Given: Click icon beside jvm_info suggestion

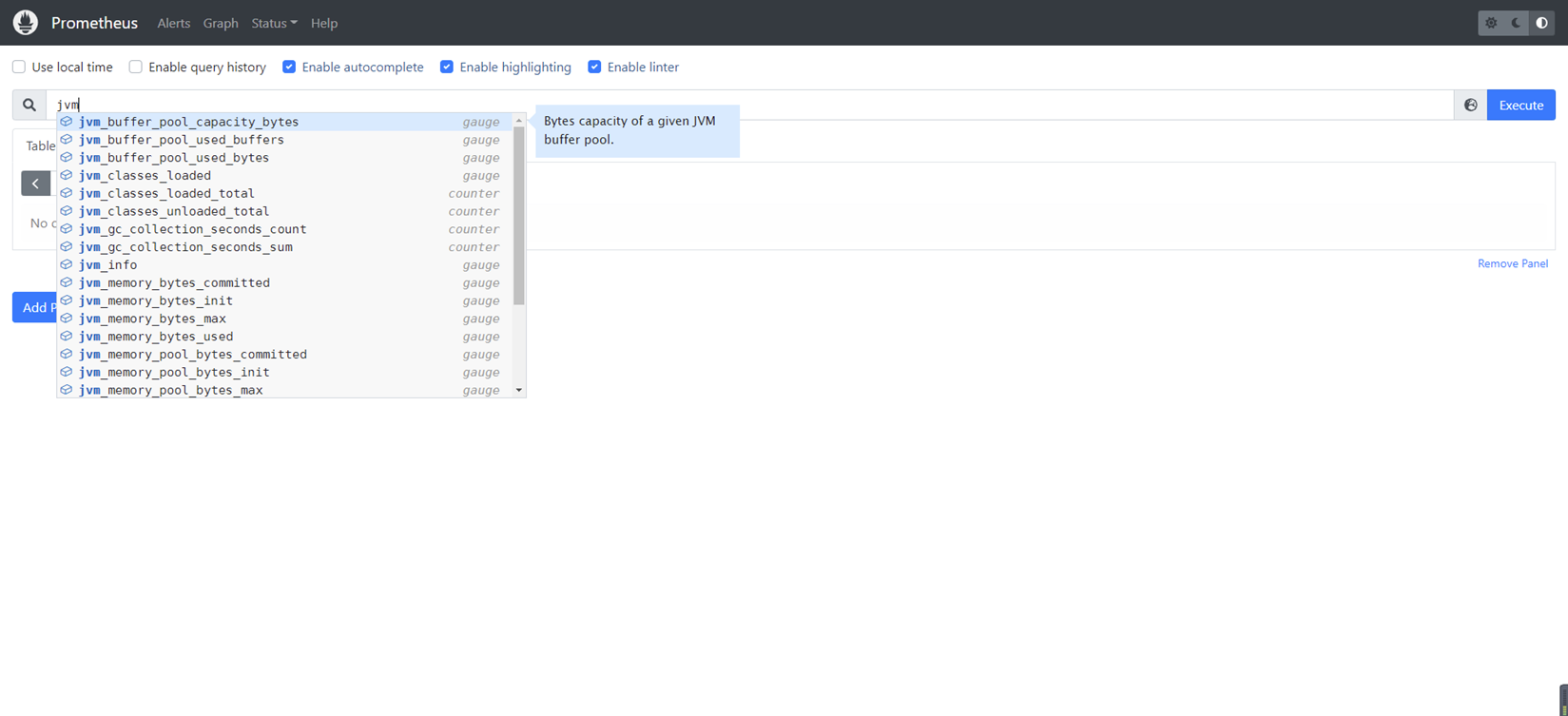Looking at the screenshot, I should pos(67,265).
